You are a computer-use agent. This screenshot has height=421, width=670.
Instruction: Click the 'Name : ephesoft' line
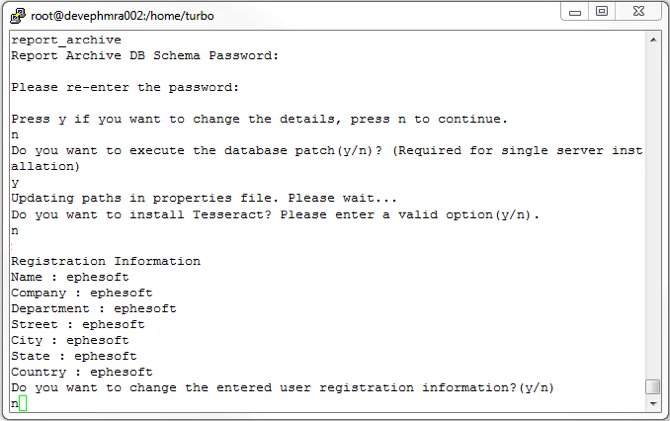[x=69, y=277]
